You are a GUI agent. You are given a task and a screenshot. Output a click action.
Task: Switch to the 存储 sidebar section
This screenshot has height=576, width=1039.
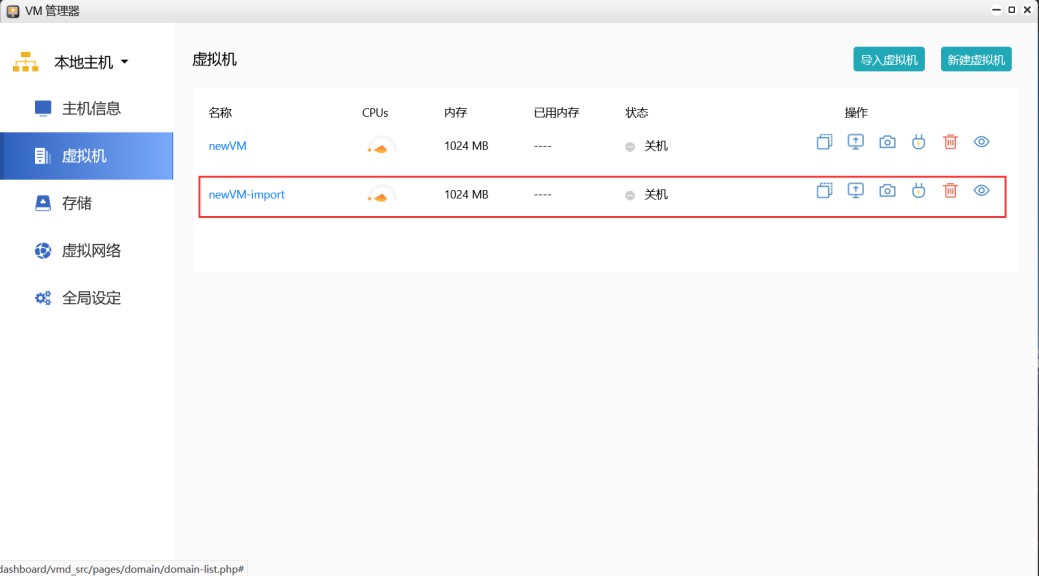tap(76, 203)
